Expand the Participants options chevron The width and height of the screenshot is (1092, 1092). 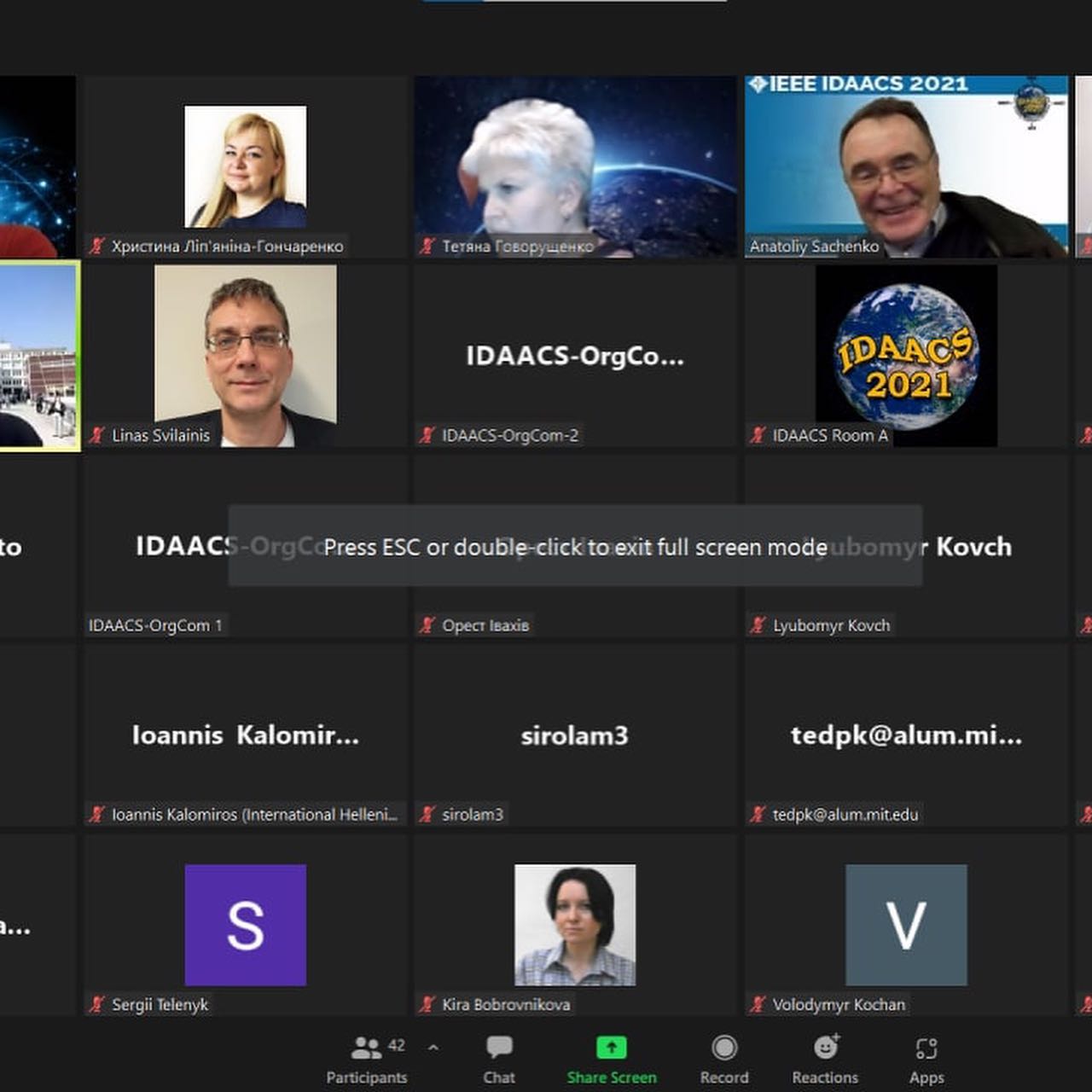(x=433, y=1048)
